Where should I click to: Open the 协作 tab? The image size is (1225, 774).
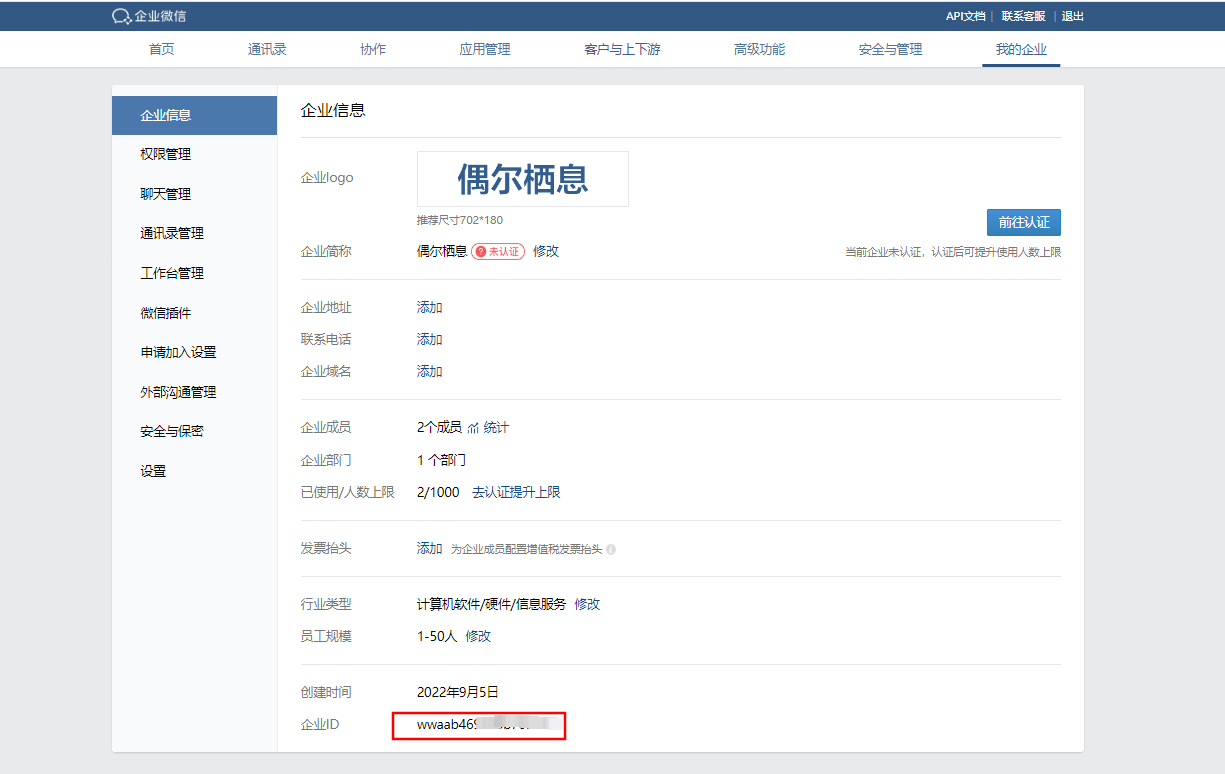click(x=373, y=49)
